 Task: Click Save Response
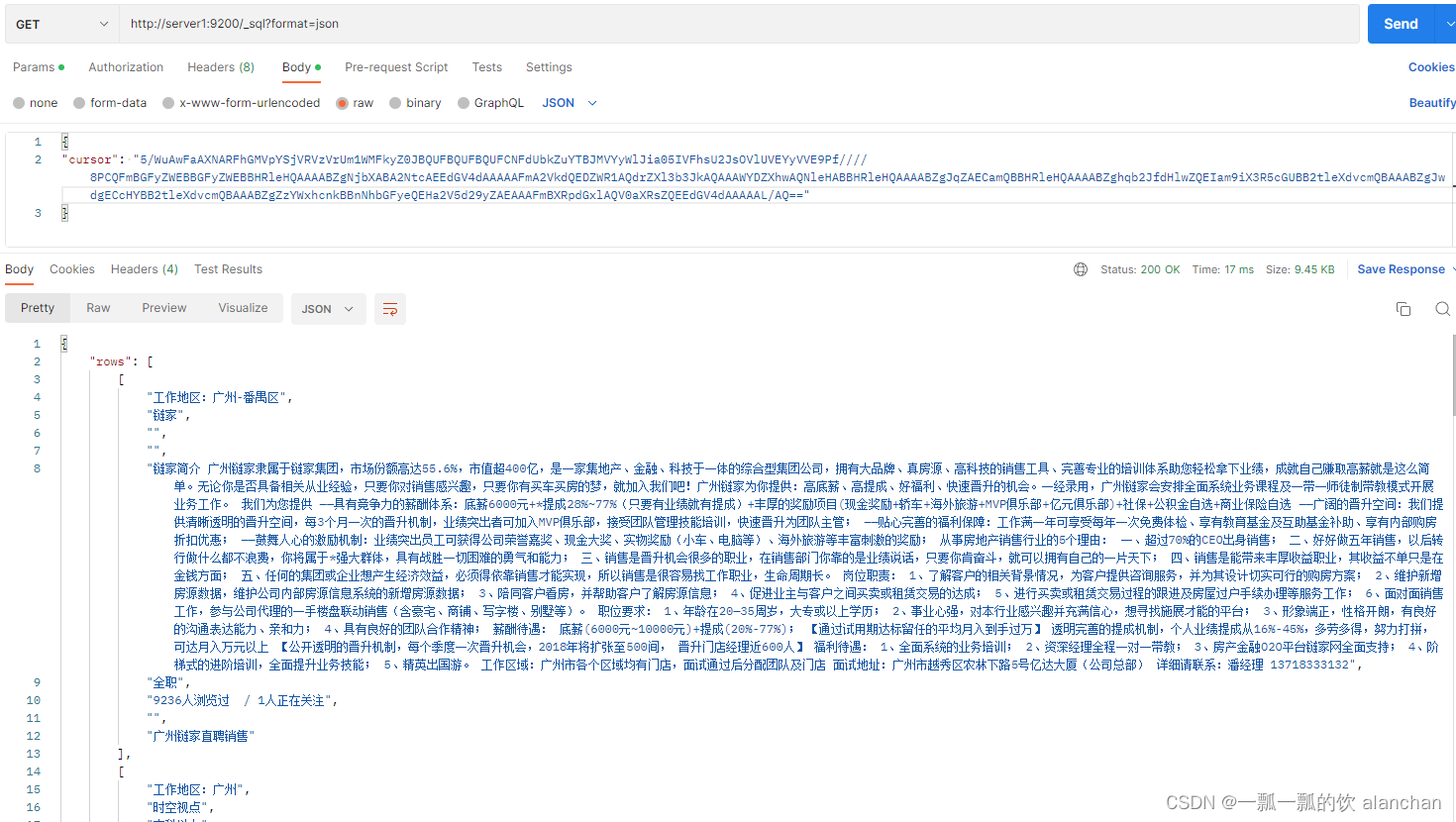(1401, 269)
